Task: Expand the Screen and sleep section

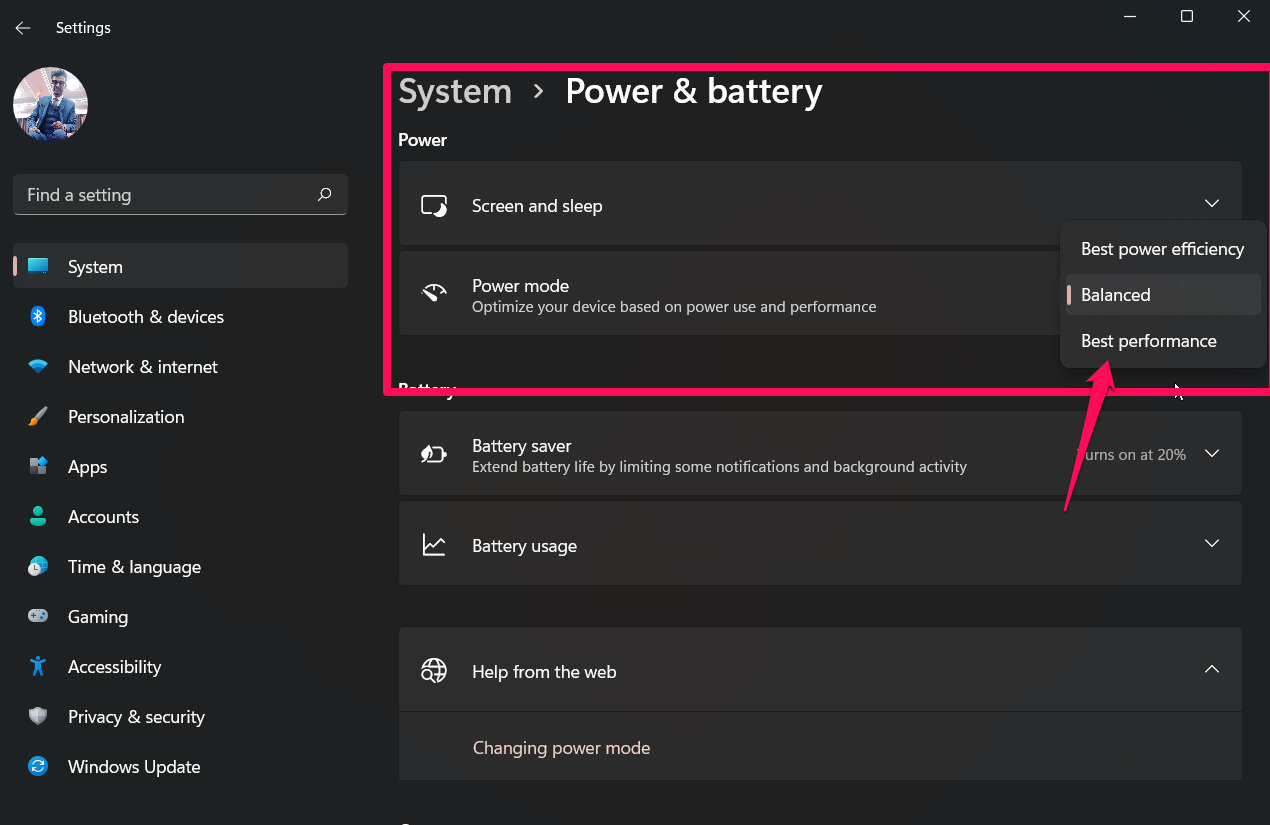Action: point(1211,204)
